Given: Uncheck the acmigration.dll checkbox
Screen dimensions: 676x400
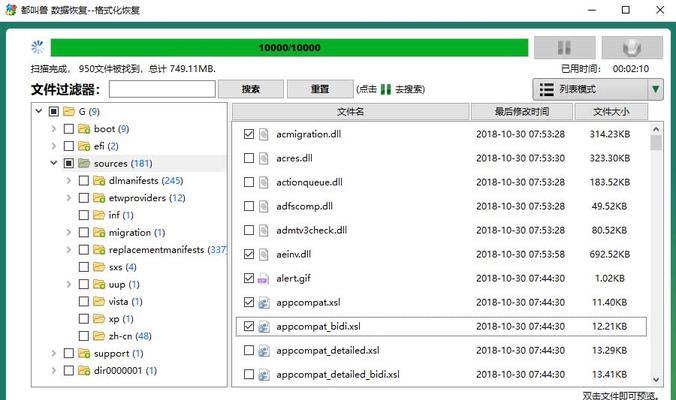Looking at the screenshot, I should tap(249, 134).
